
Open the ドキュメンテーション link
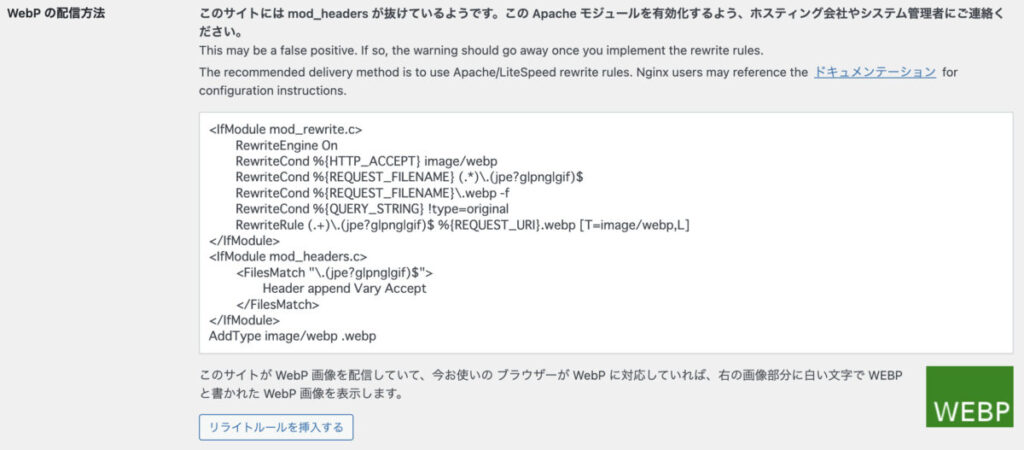point(874,72)
